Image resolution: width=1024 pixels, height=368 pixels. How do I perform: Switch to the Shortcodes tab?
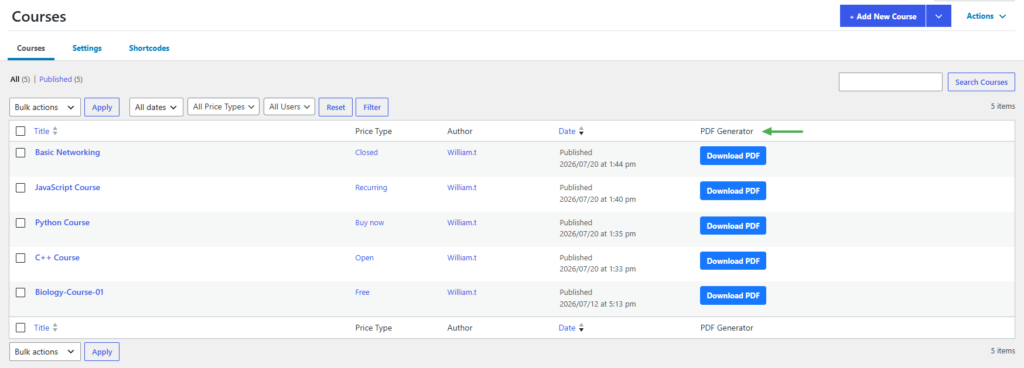pos(149,48)
